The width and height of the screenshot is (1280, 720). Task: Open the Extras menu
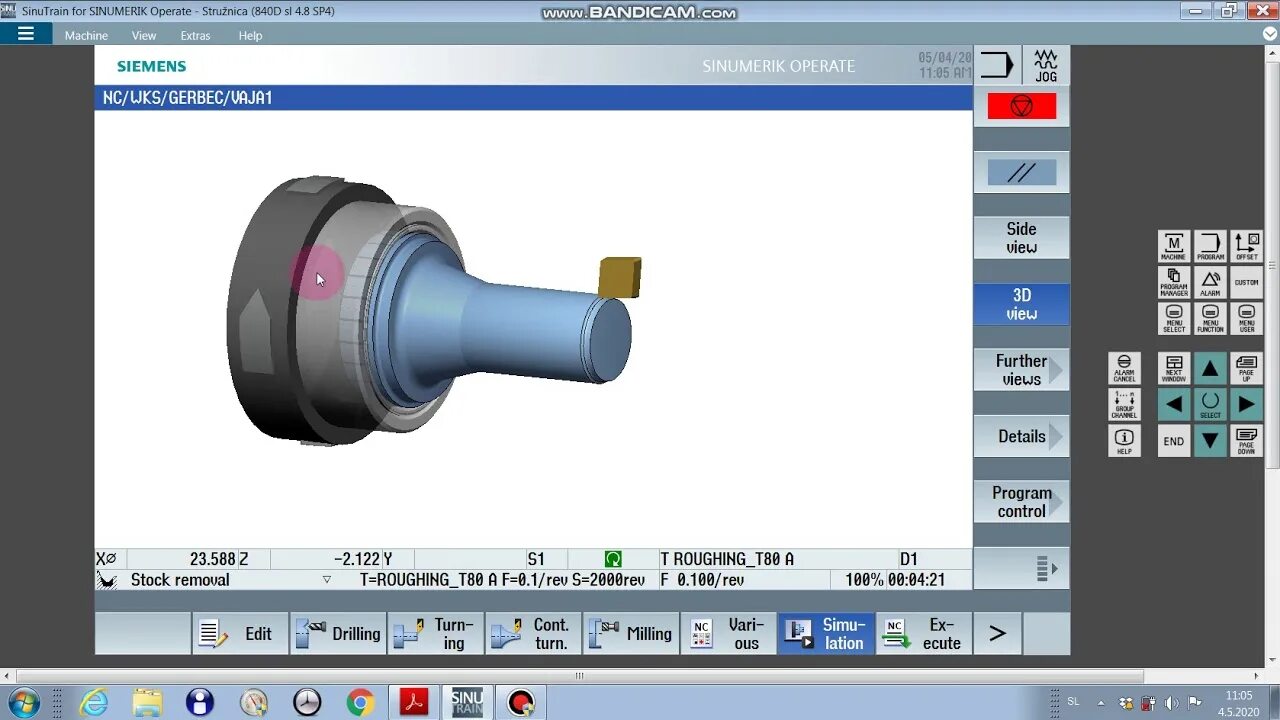pyautogui.click(x=195, y=35)
